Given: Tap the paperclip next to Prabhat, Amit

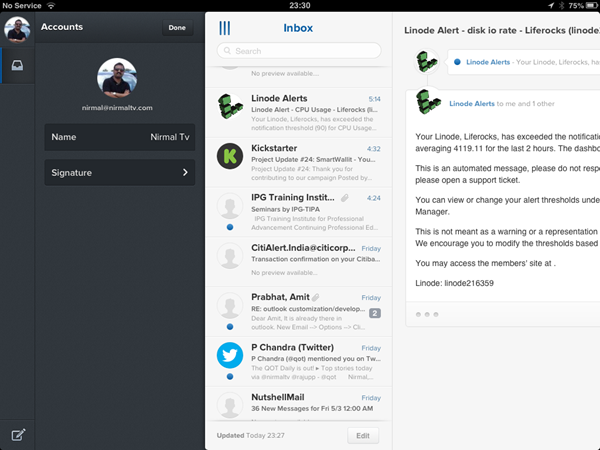Looking at the screenshot, I should coord(316,297).
